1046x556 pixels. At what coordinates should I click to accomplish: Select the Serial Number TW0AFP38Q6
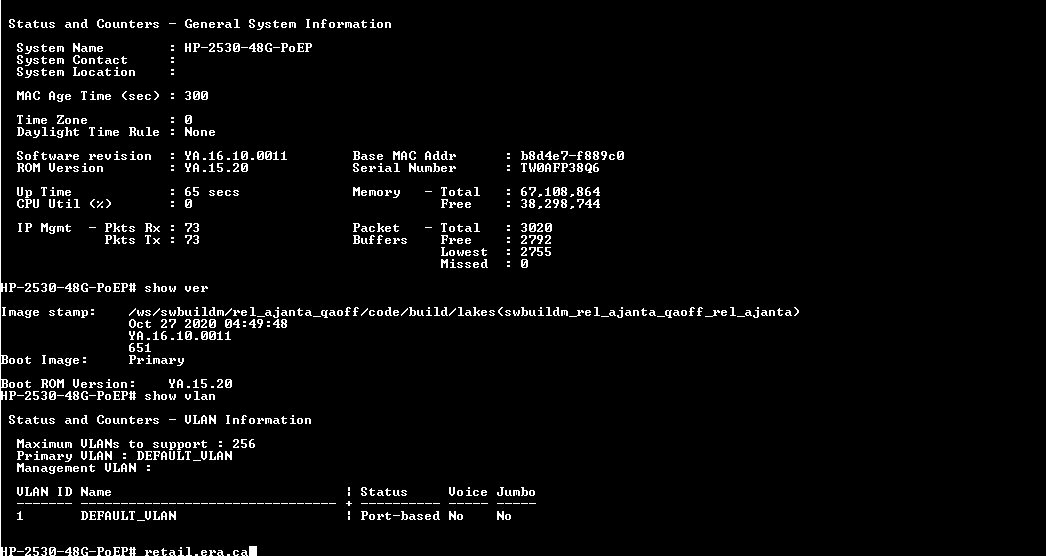pos(560,168)
